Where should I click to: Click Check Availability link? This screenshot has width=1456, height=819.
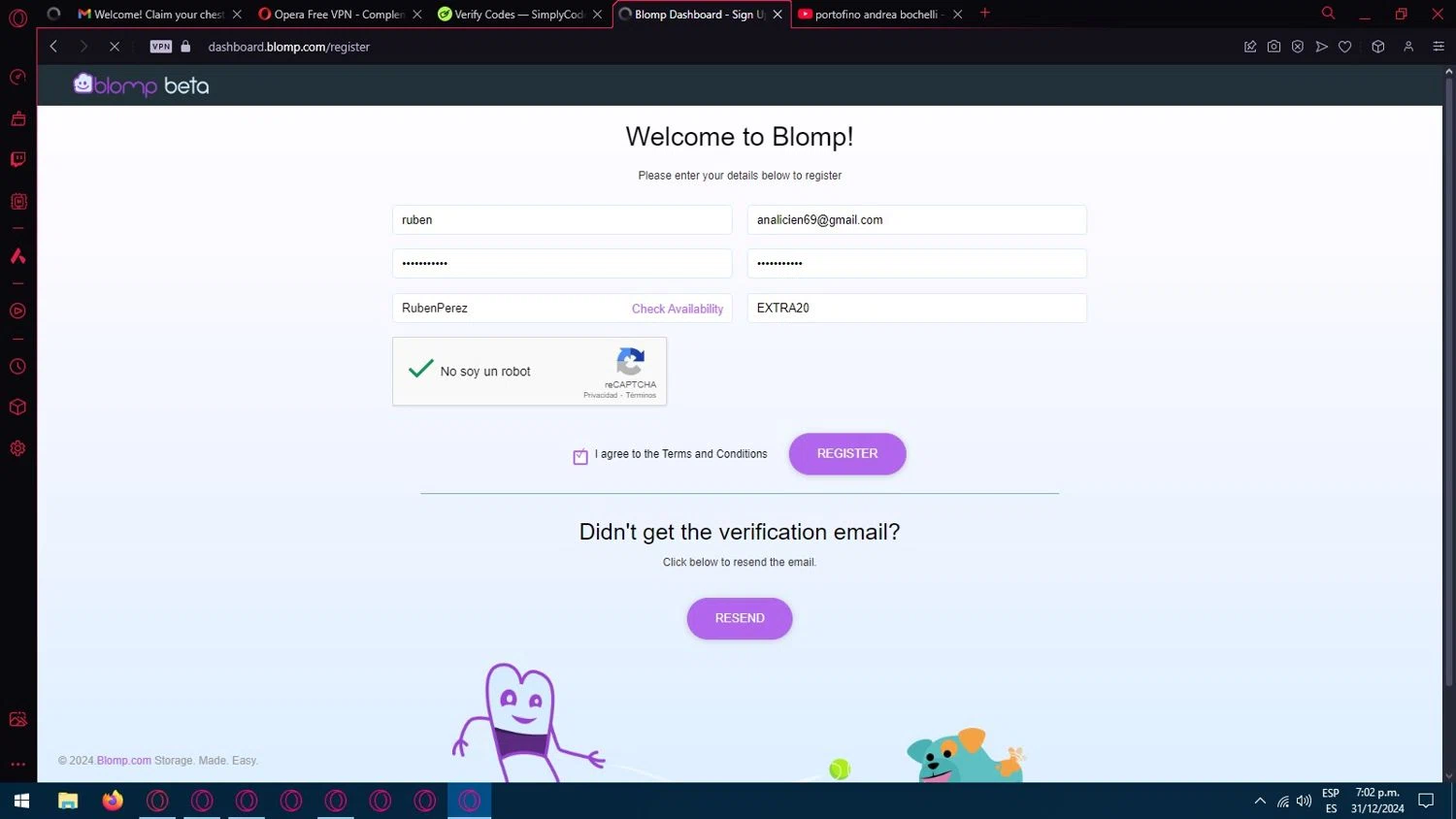678,309
